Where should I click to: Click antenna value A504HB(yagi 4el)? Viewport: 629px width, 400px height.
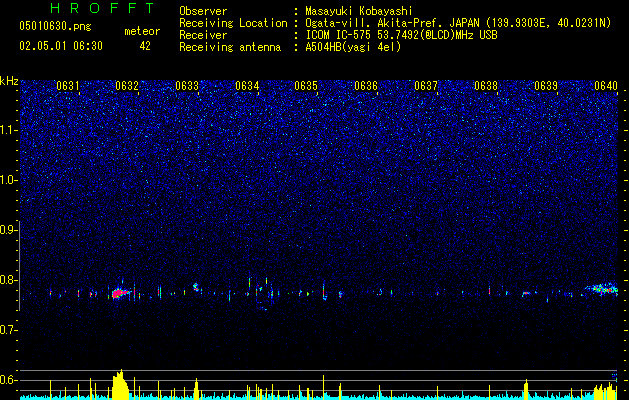tap(353, 47)
